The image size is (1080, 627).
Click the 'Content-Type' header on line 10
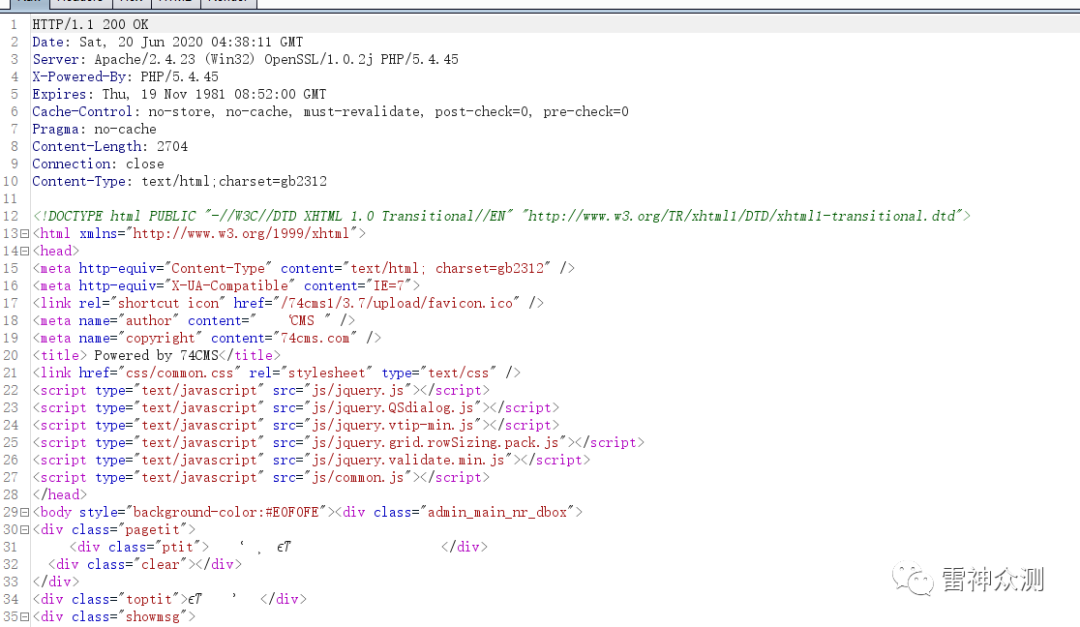click(x=79, y=181)
